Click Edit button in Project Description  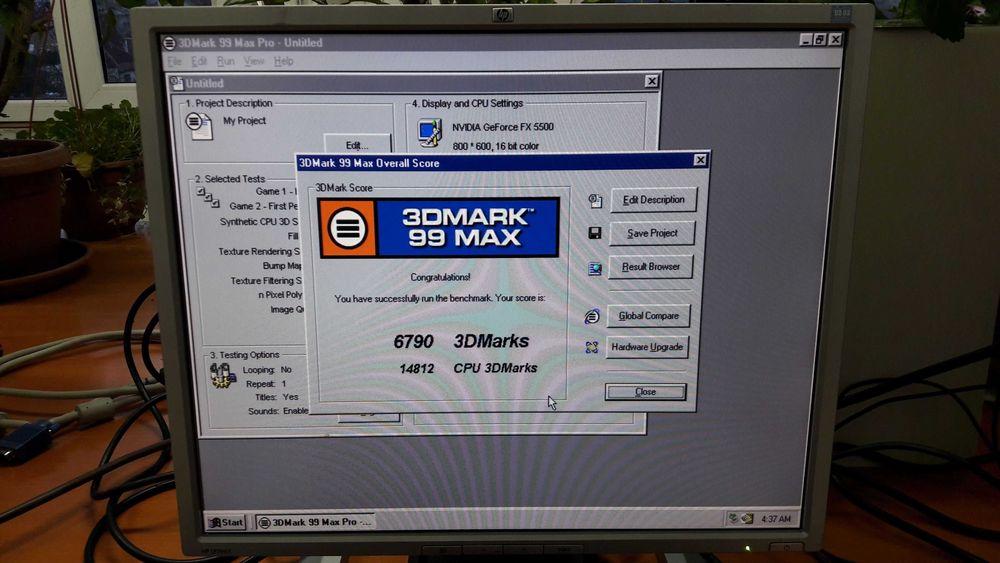[357, 144]
